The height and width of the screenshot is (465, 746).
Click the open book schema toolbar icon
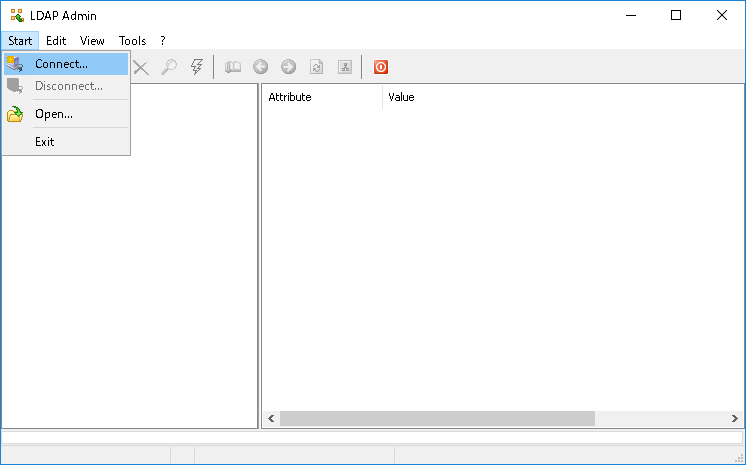[233, 67]
